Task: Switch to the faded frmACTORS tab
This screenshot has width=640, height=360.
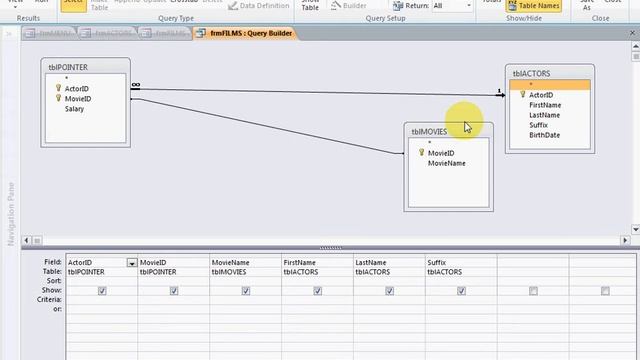Action: (x=108, y=33)
